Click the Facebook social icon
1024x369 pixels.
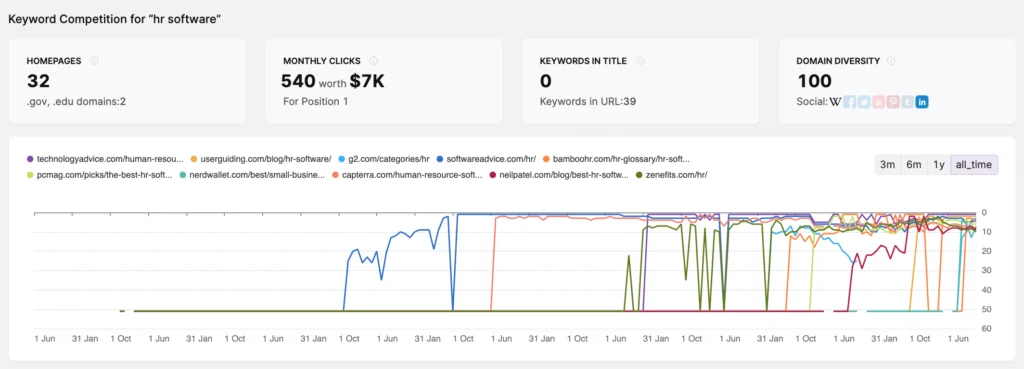point(850,102)
